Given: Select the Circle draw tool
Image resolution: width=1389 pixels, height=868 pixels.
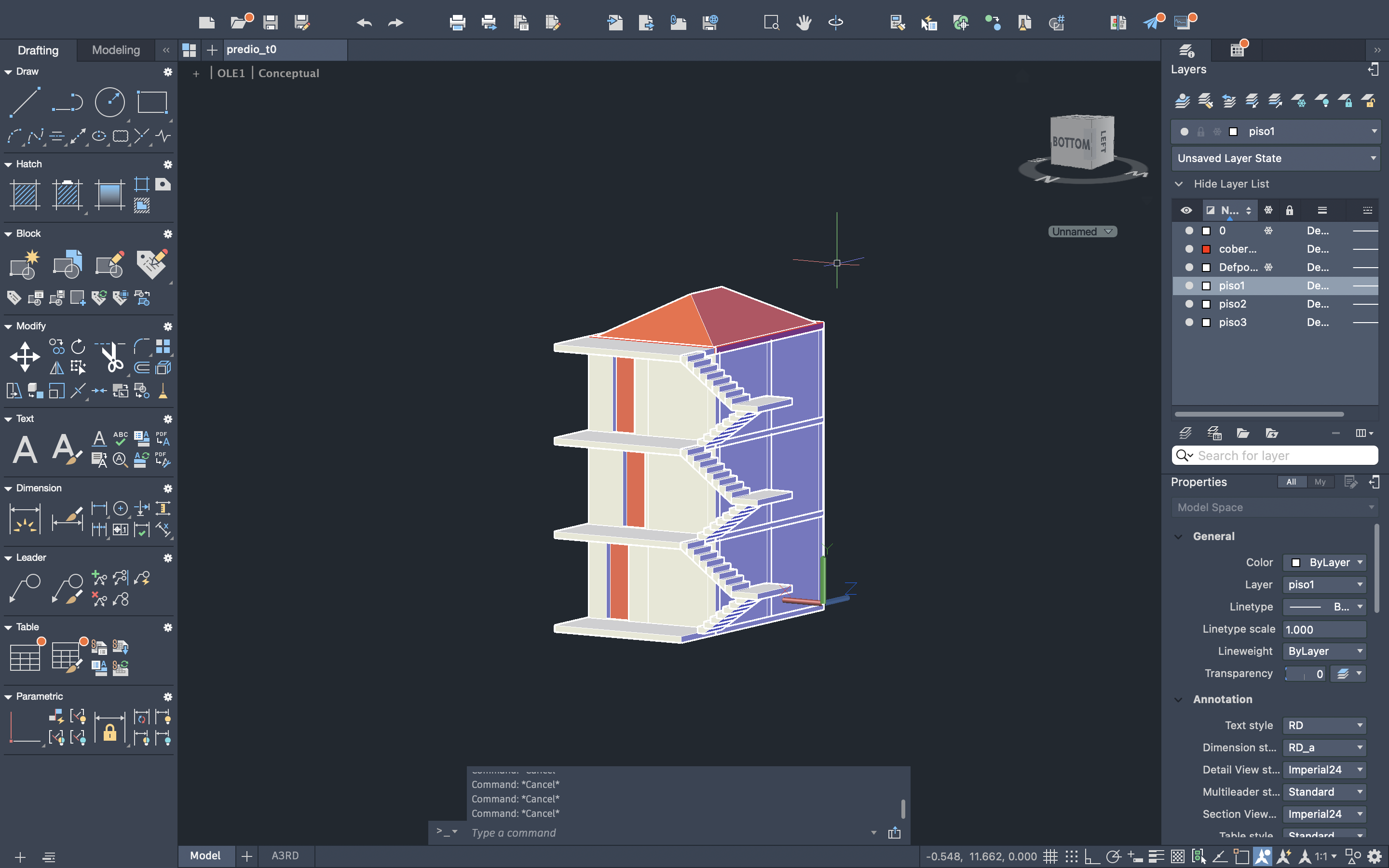Looking at the screenshot, I should click(x=109, y=102).
